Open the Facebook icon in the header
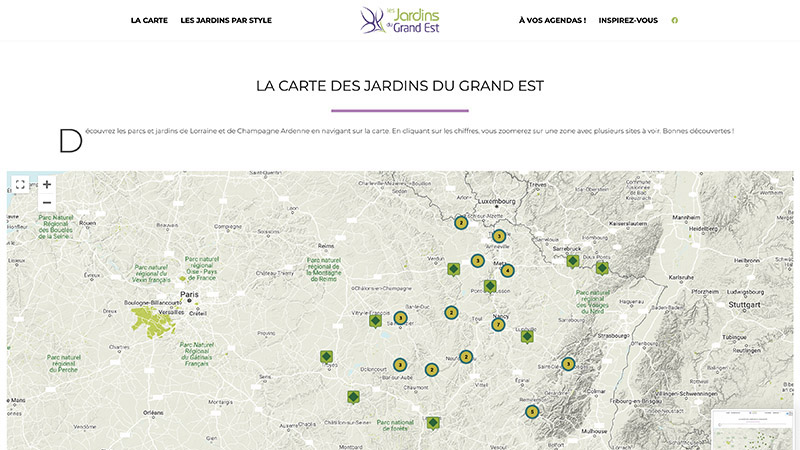The image size is (800, 450). click(674, 20)
